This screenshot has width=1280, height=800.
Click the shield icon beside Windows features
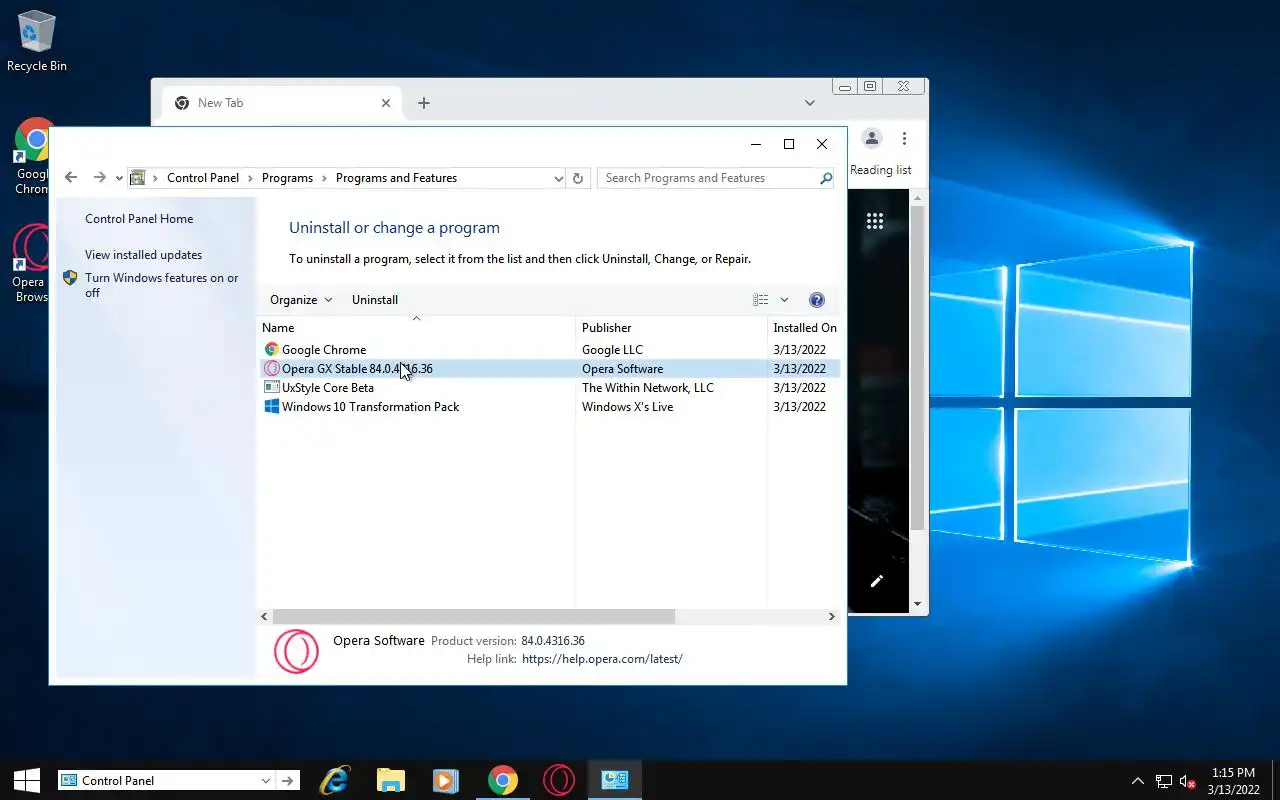tap(70, 278)
